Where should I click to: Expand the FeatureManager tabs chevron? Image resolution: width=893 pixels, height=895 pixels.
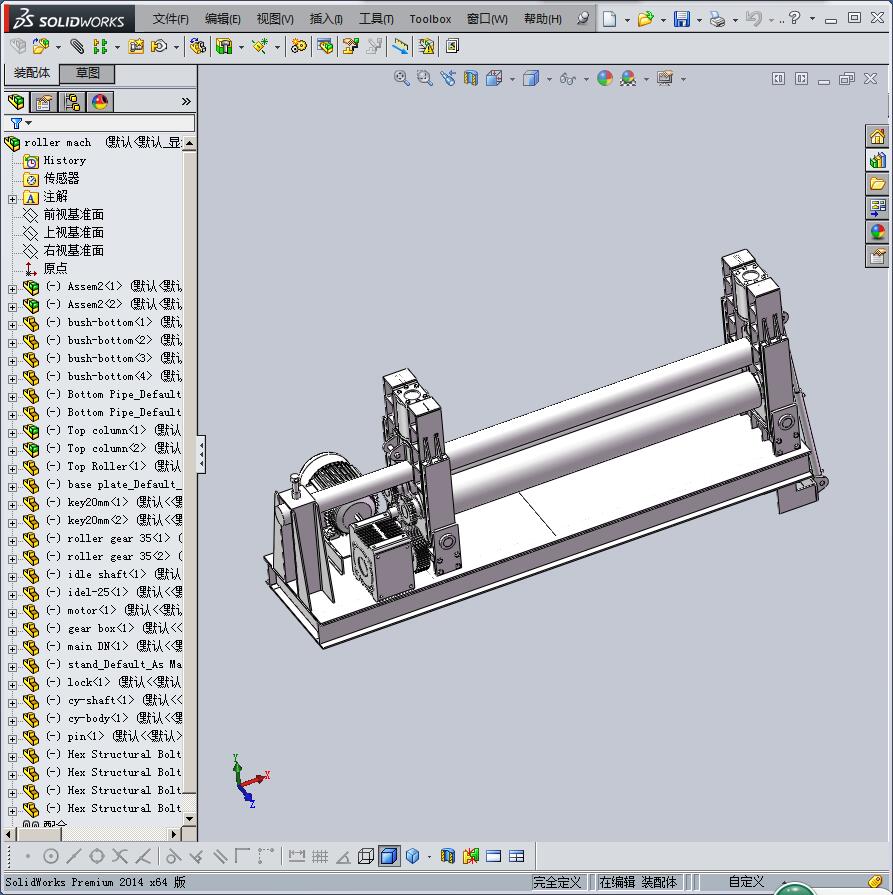pos(186,102)
